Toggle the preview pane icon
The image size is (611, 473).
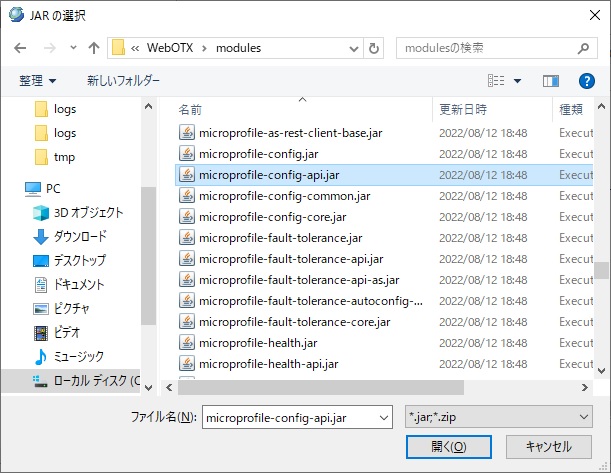[550, 80]
